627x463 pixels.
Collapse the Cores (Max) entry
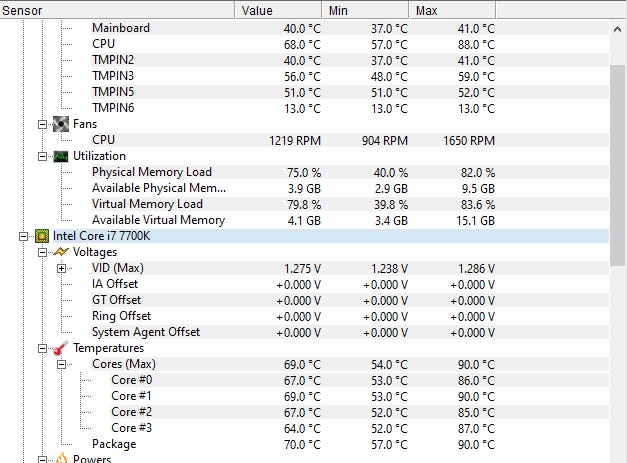[61, 364]
